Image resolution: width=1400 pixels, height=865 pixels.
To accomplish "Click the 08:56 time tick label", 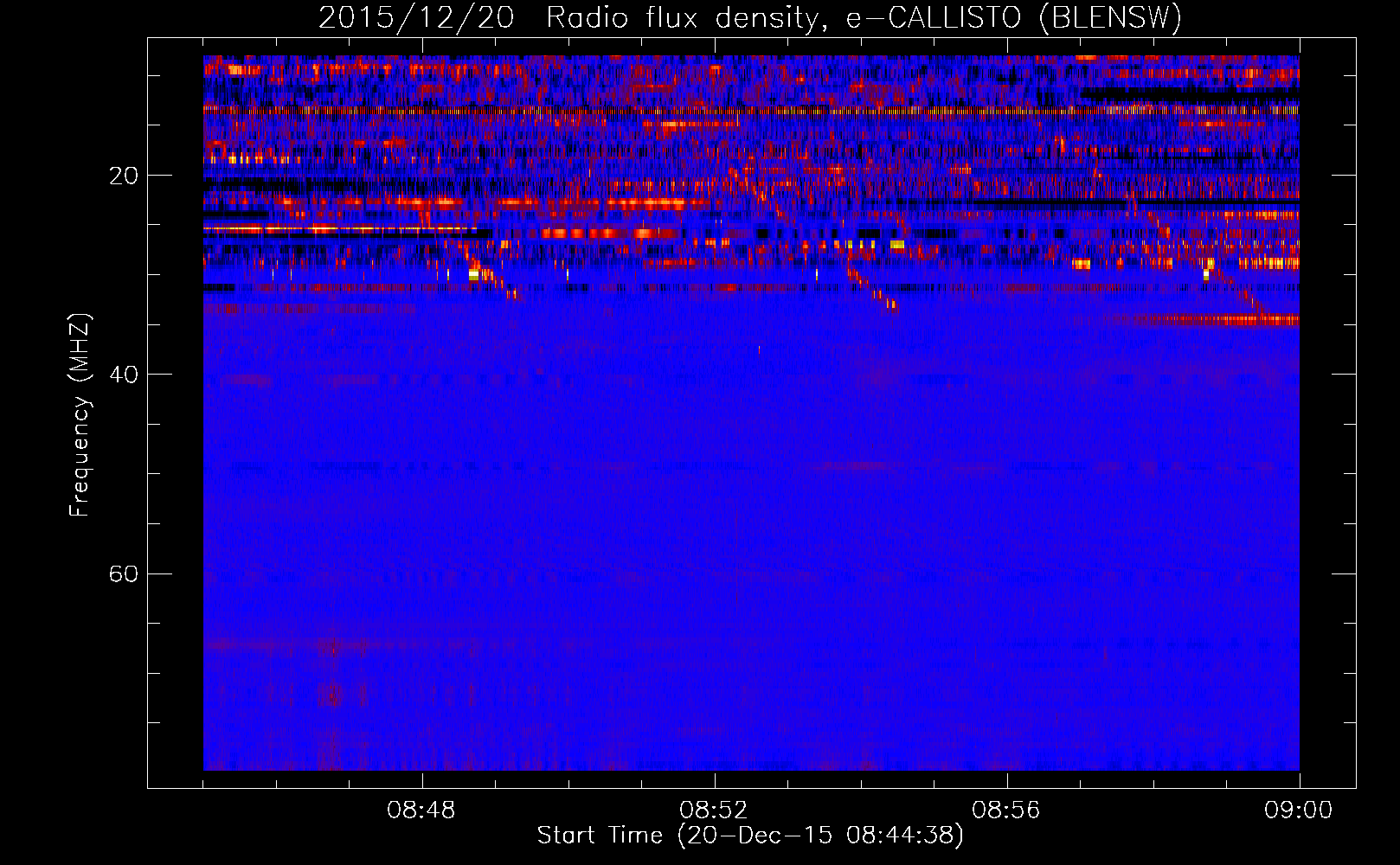I will pos(1006,811).
